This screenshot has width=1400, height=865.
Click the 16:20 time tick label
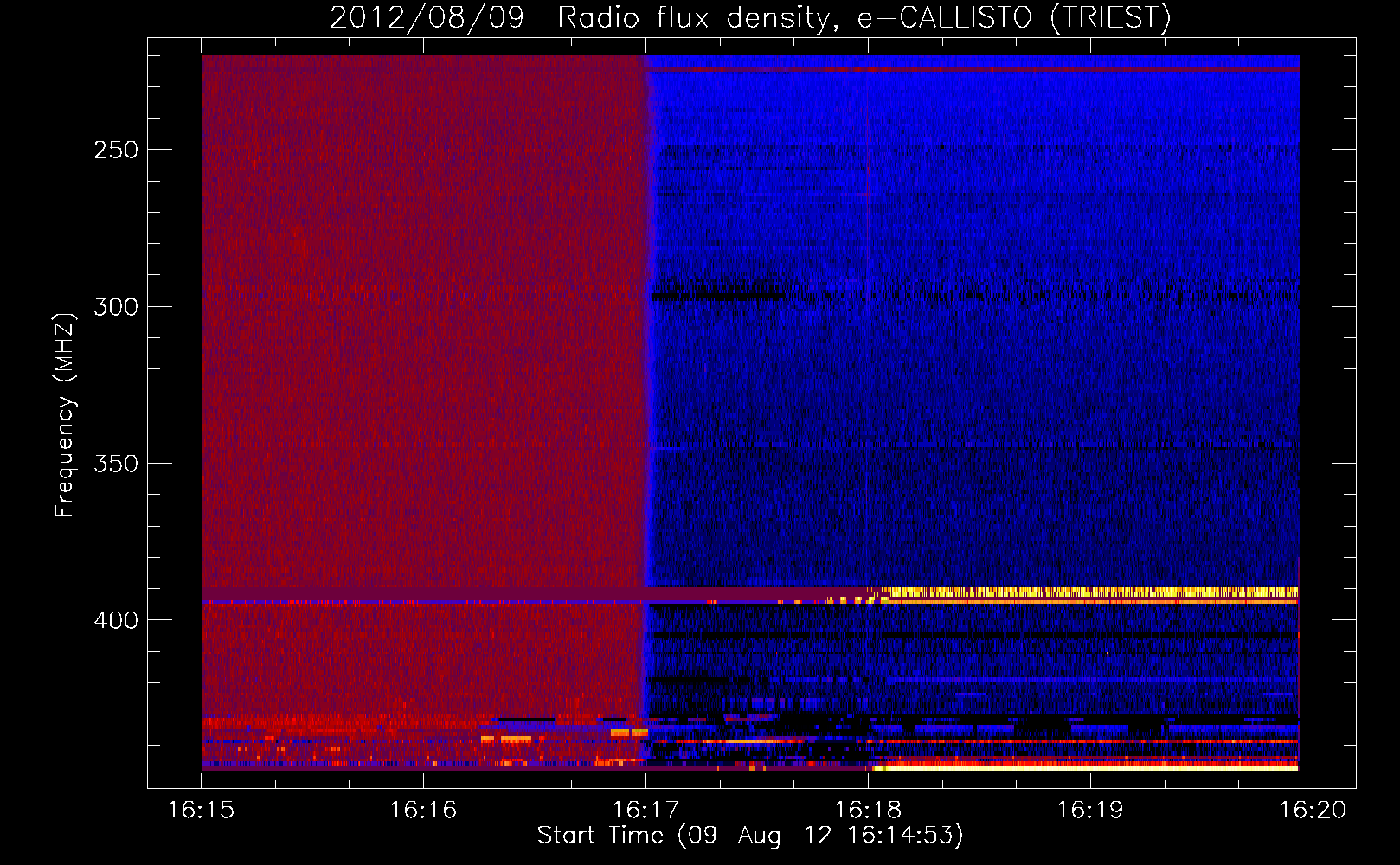click(1313, 810)
